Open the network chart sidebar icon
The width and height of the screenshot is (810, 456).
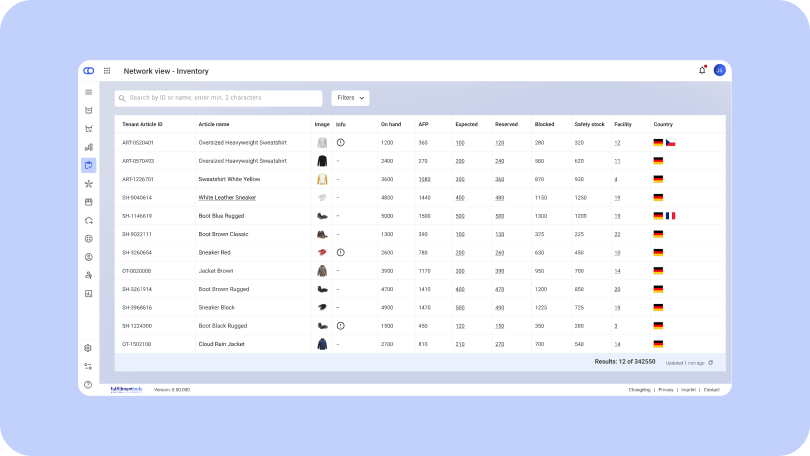pyautogui.click(x=88, y=147)
